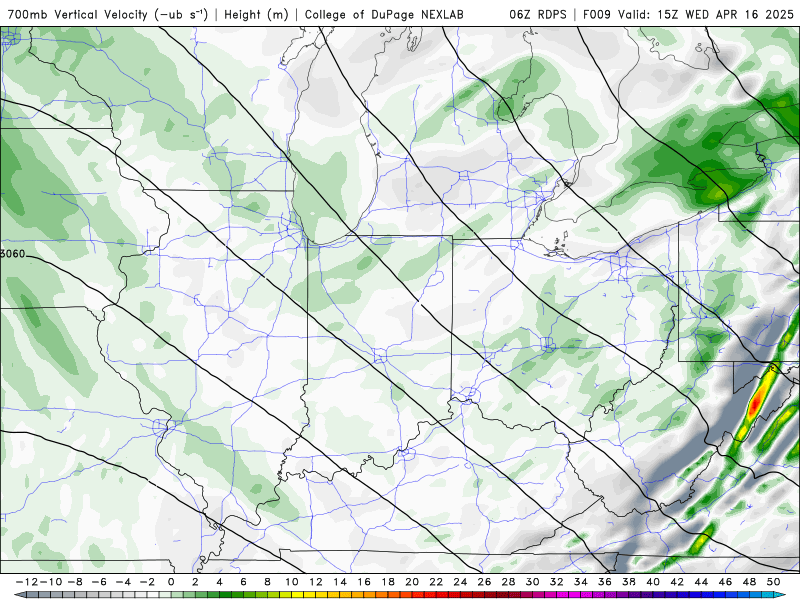Click the -6 value on color scale
800x600 pixels.
tap(99, 582)
